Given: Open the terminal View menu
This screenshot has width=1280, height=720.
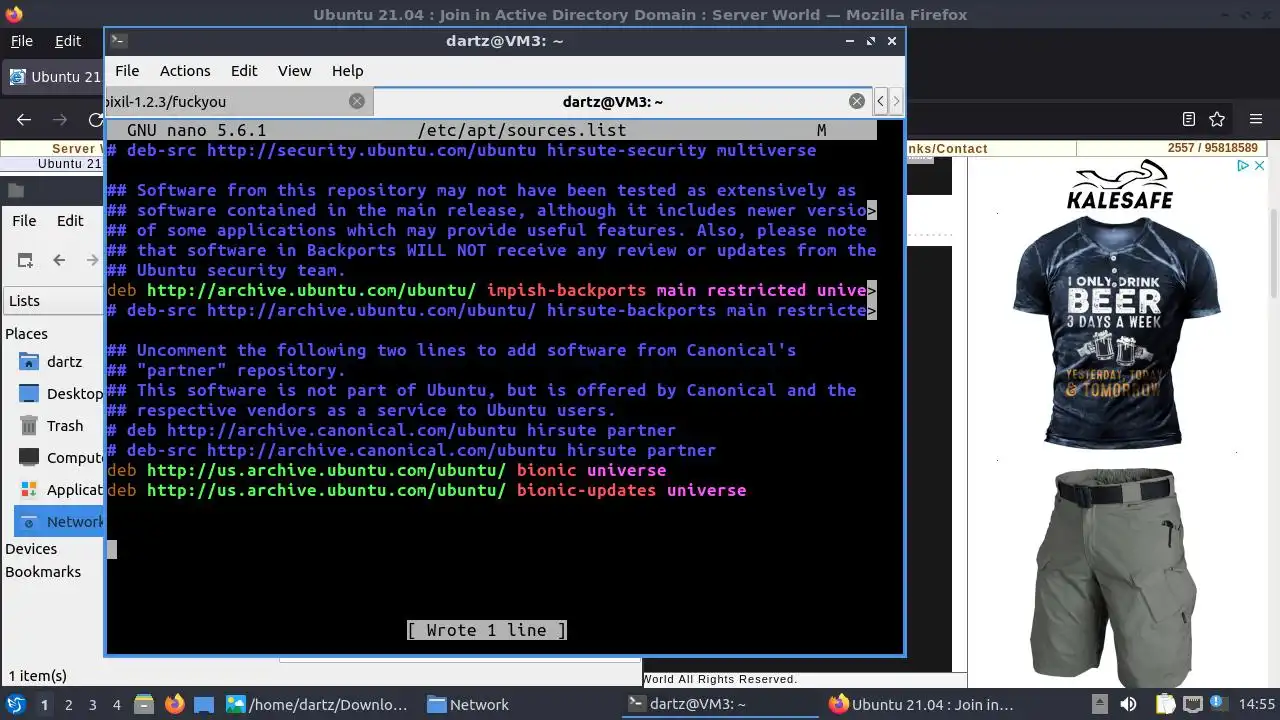Looking at the screenshot, I should (294, 71).
